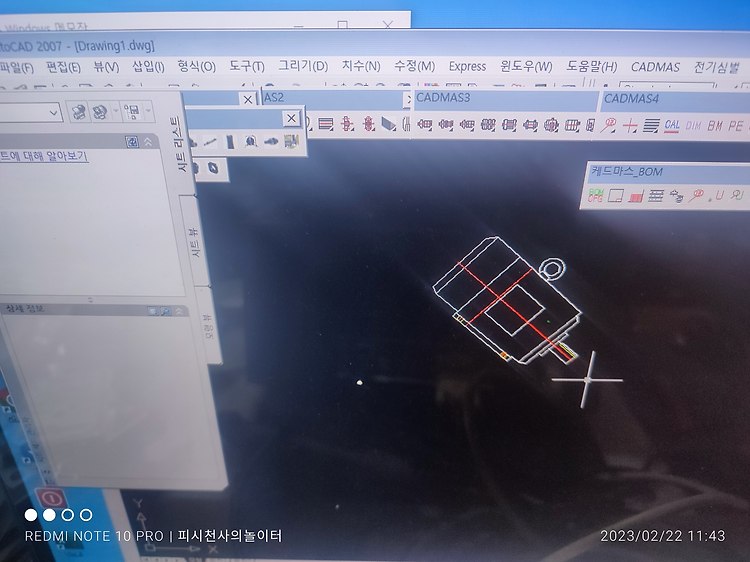Open the 도구(T) menu
The height and width of the screenshot is (562, 750).
(x=247, y=66)
